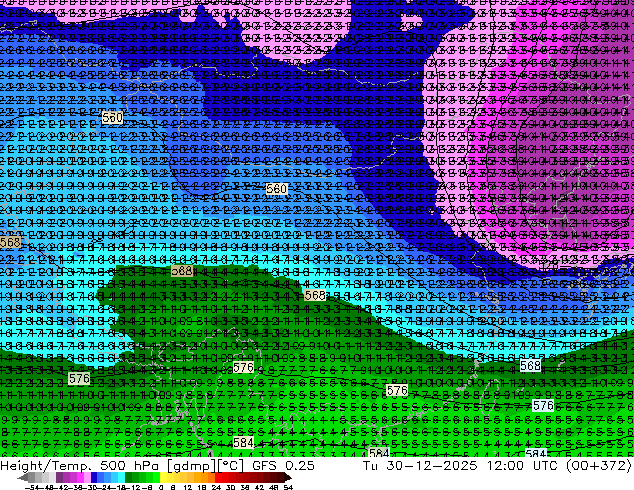Click the rightmost "576" contour label

pyautogui.click(x=543, y=406)
